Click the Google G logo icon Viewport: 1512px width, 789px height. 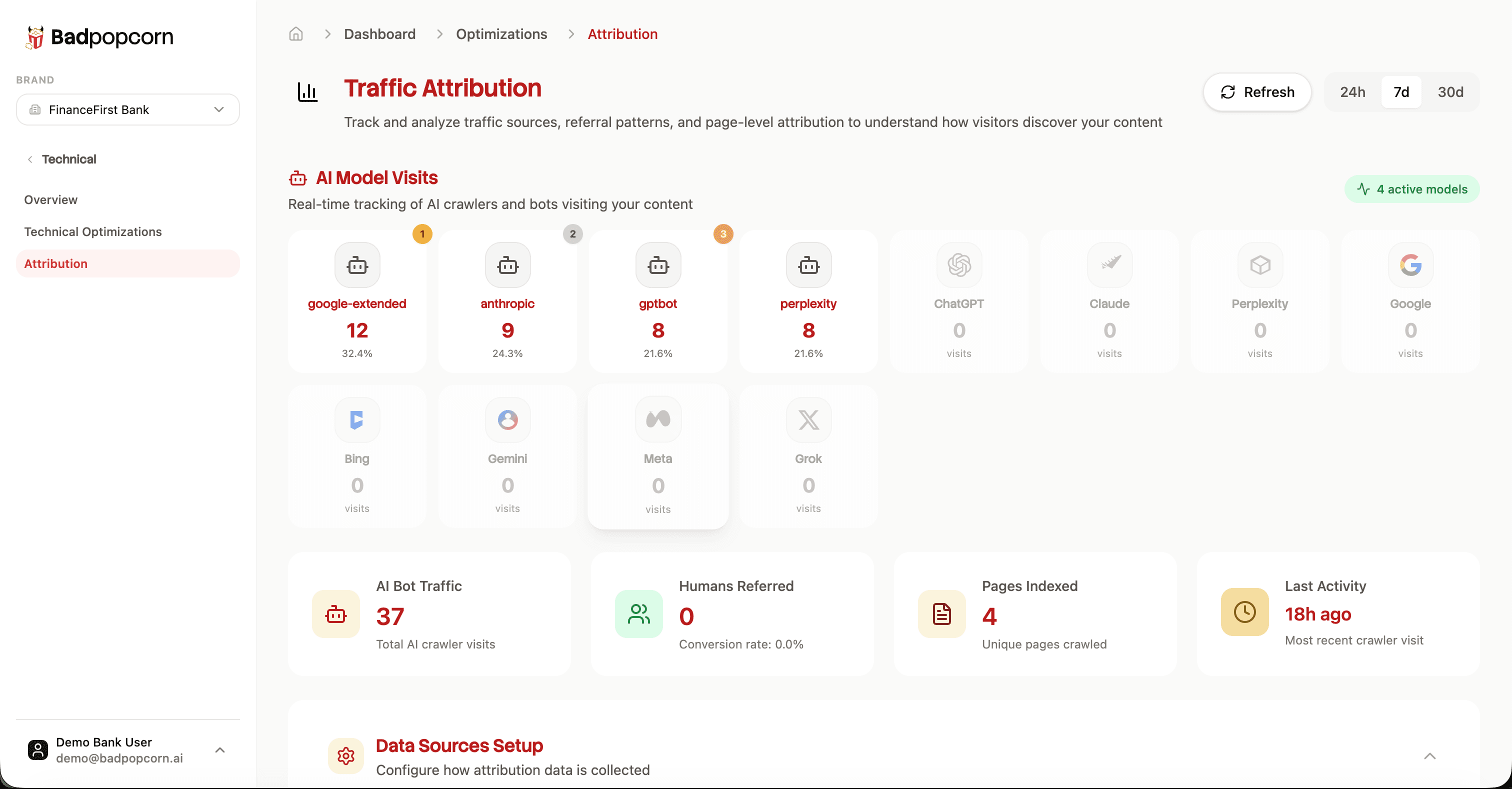[x=1410, y=265]
